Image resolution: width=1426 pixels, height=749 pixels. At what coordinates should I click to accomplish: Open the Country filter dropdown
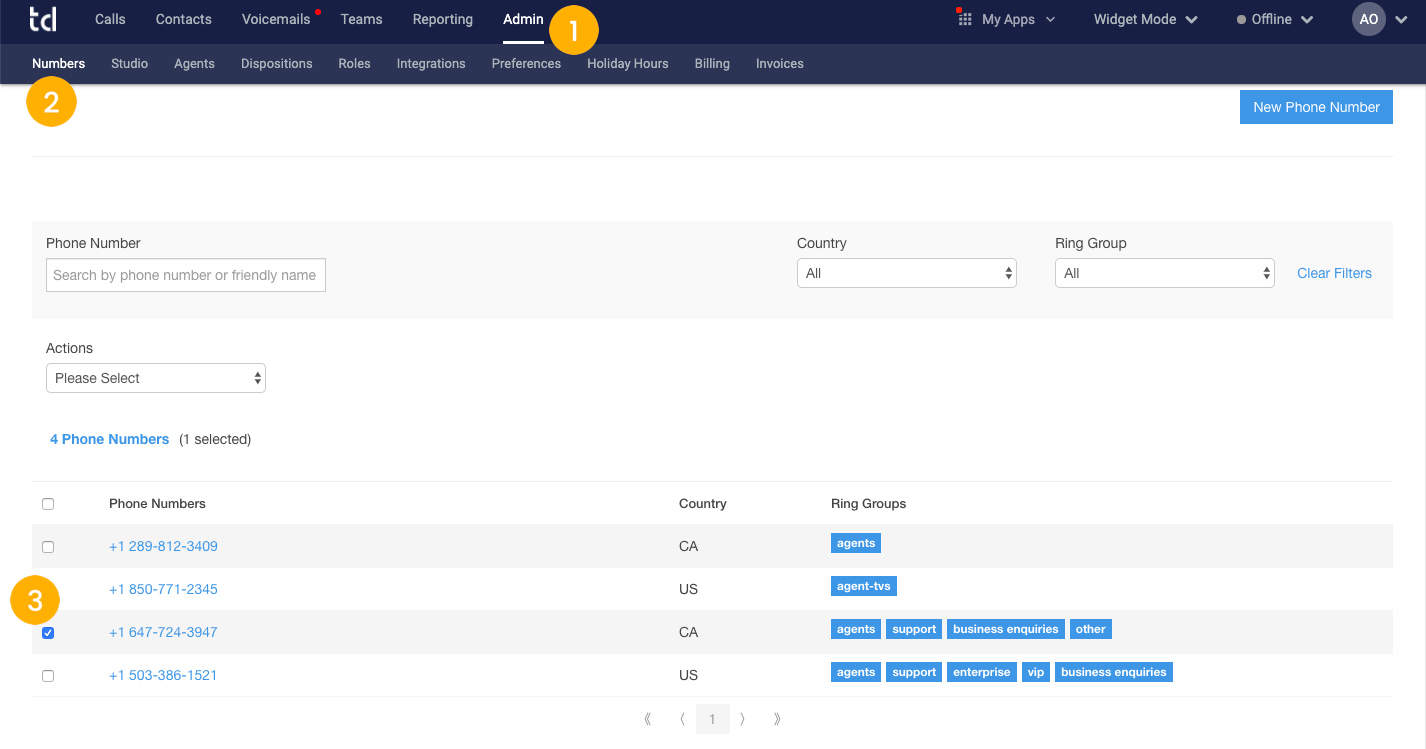[907, 273]
